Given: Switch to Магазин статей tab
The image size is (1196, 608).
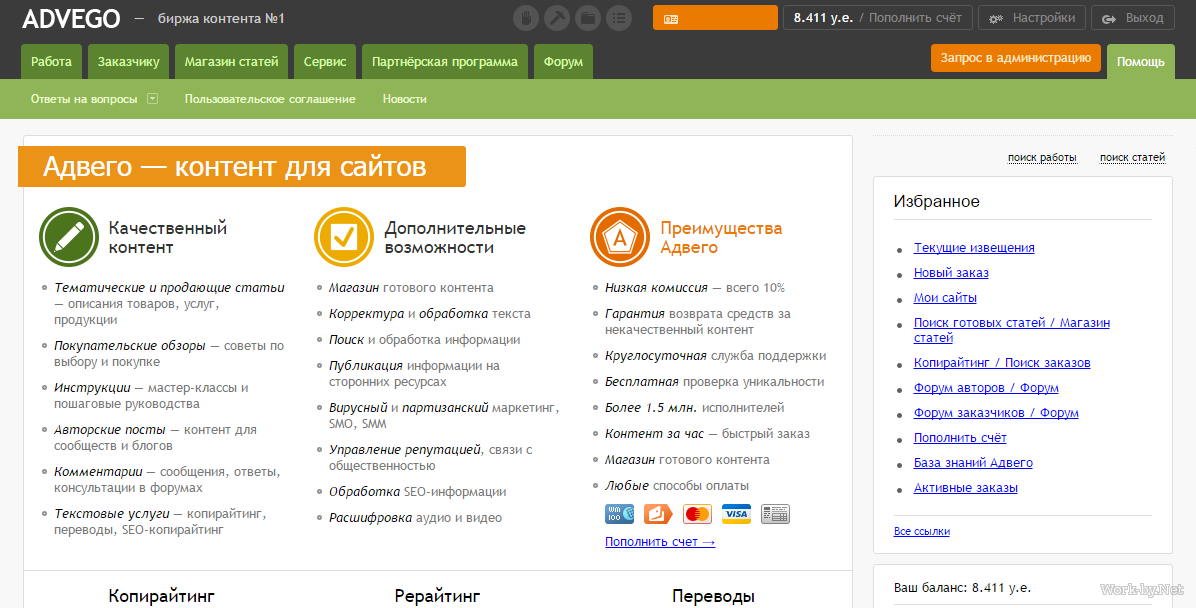Looking at the screenshot, I should (231, 62).
